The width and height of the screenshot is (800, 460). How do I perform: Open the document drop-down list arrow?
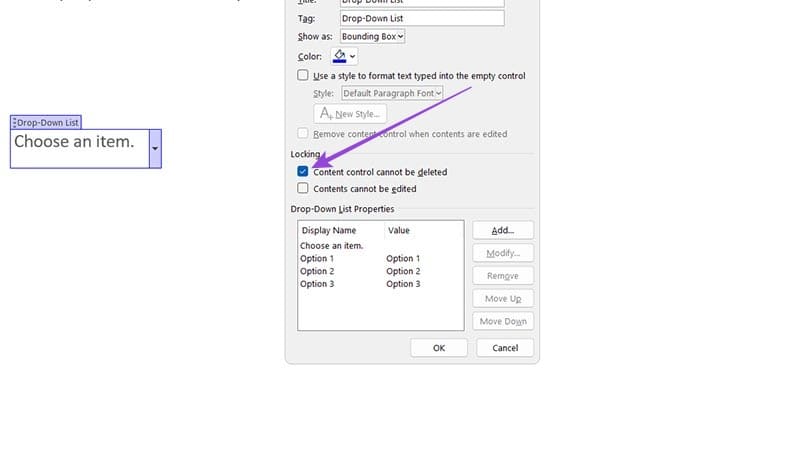155,148
